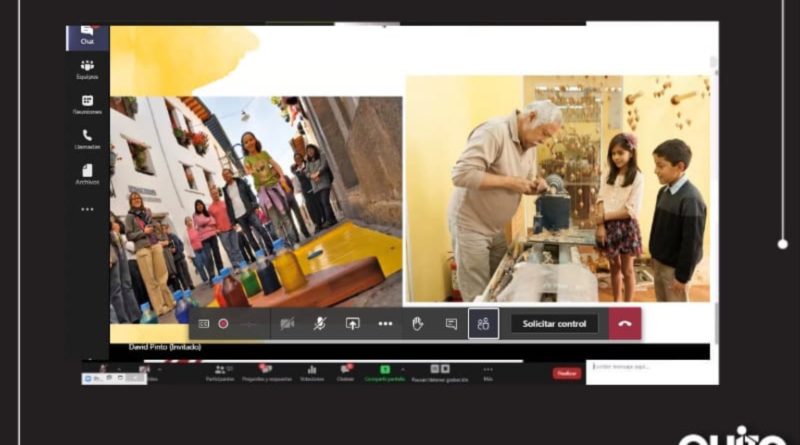The width and height of the screenshot is (800, 445).
Task: Show the meeting conversation panel
Action: tap(451, 324)
